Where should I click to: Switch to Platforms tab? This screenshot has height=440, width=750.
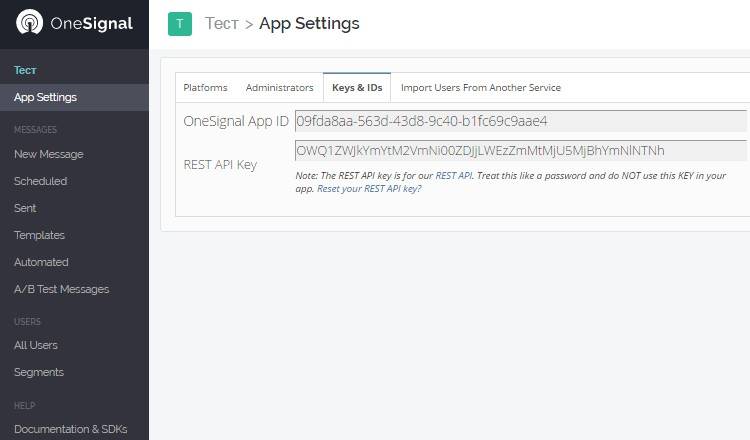tap(205, 88)
